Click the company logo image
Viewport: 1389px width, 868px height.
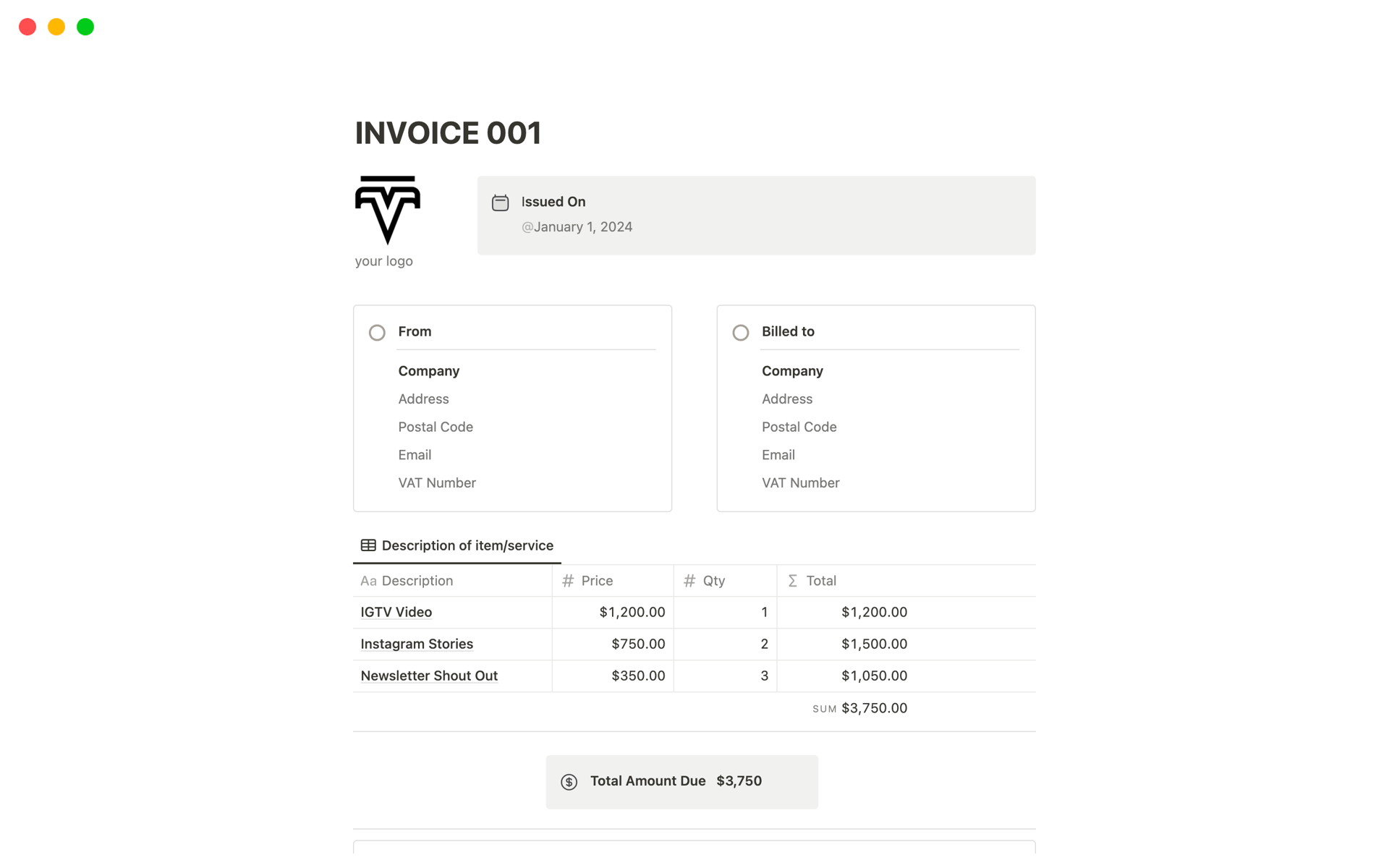click(x=387, y=210)
